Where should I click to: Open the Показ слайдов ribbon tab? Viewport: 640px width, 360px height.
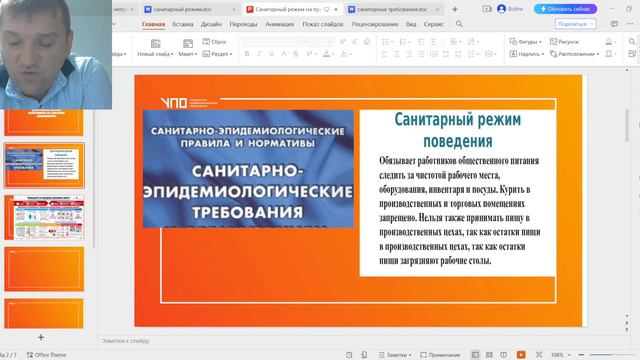(322, 24)
